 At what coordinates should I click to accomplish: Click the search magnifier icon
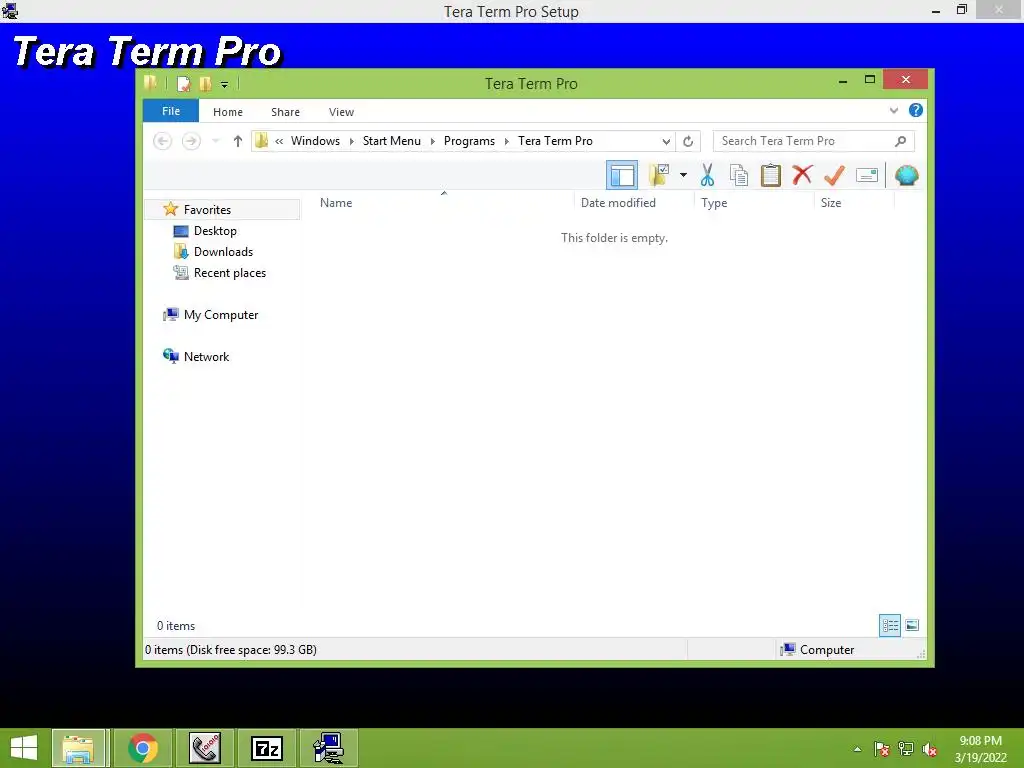coord(901,141)
